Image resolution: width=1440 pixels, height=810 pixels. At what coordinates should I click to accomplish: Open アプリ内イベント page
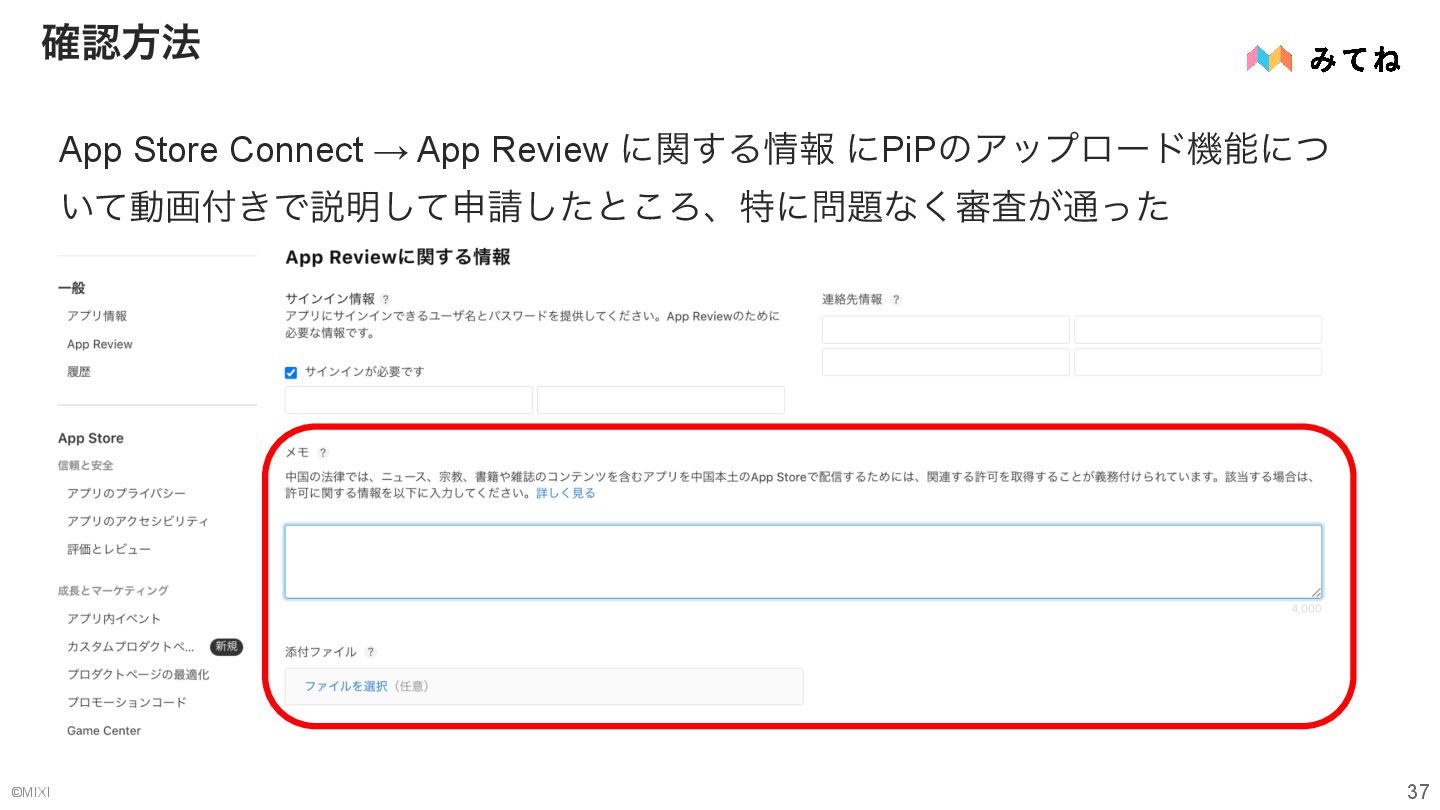pyautogui.click(x=114, y=619)
